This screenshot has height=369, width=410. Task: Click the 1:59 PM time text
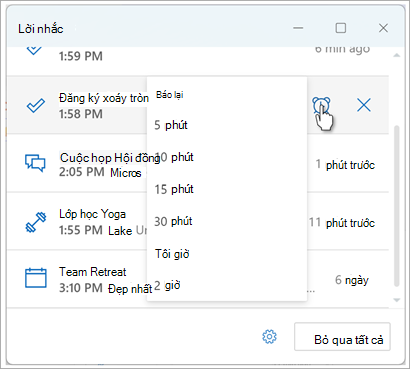click(x=81, y=56)
